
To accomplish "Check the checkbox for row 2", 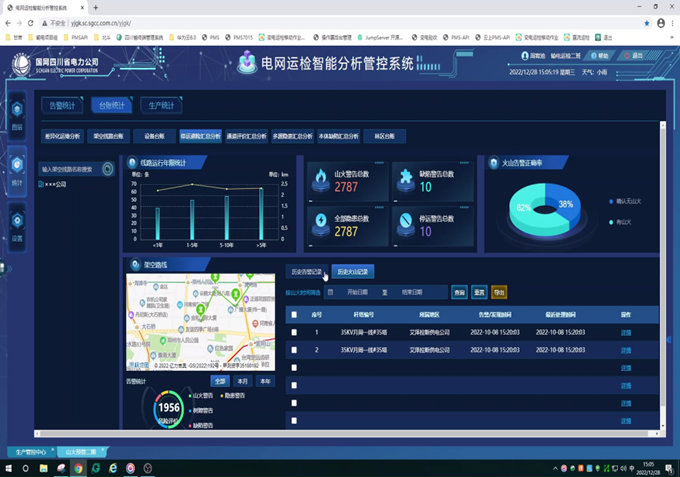I will coord(293,350).
